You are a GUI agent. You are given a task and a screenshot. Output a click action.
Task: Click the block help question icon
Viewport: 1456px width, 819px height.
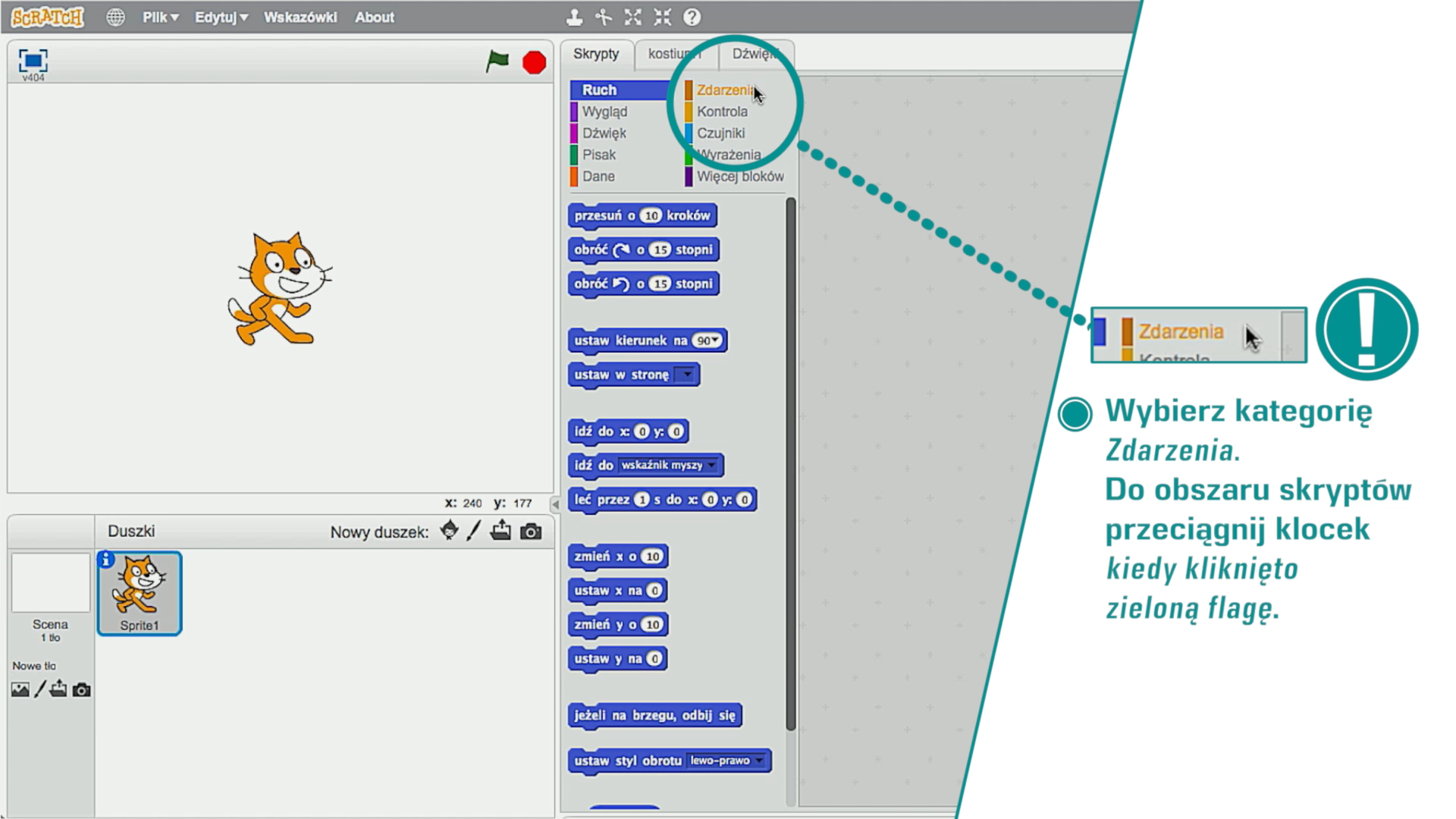(692, 17)
